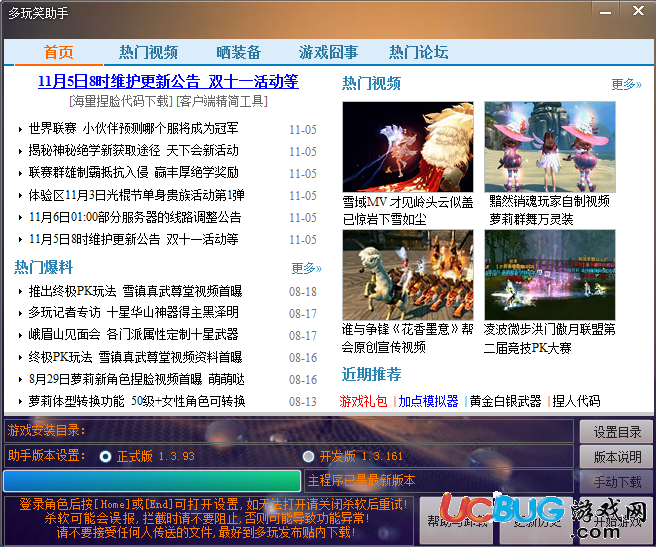Click caption 谁与争锋《花香墨意》帮会原创宣传视频
Screen dimensions: 656x547
407,338
